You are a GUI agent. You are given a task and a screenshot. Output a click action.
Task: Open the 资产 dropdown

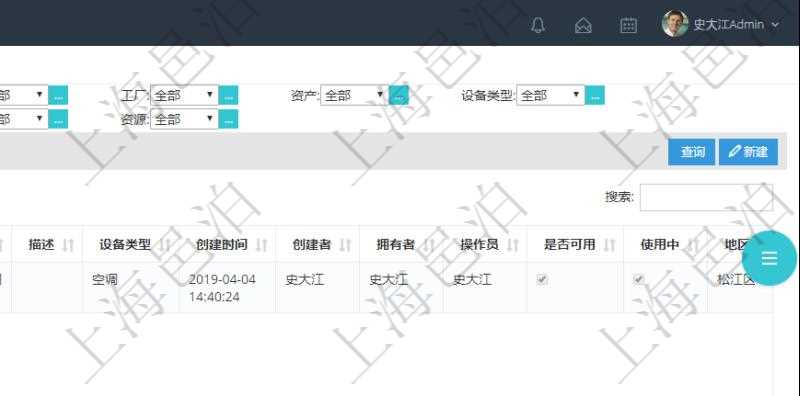[x=355, y=95]
